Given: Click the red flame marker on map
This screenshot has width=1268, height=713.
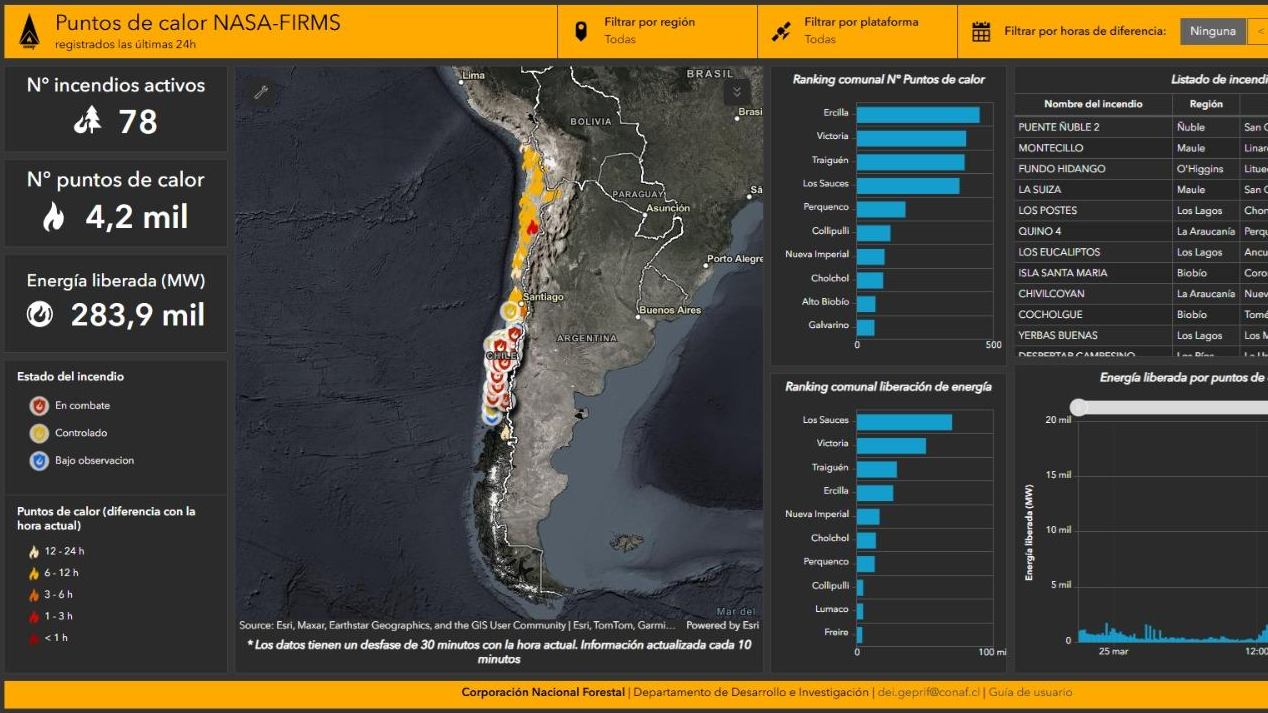Looking at the screenshot, I should click(532, 228).
